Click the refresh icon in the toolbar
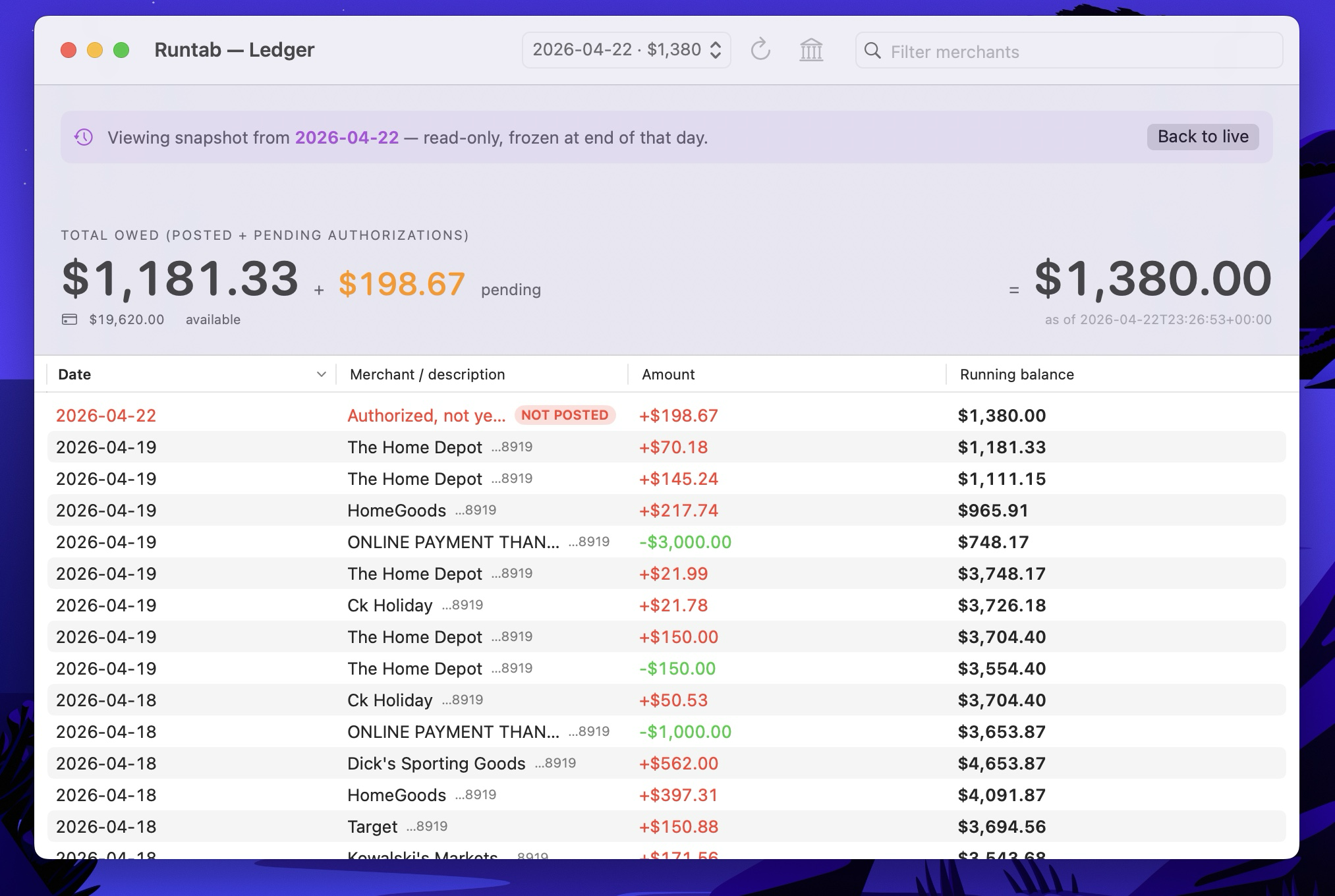This screenshot has height=896, width=1335. pyautogui.click(x=760, y=50)
